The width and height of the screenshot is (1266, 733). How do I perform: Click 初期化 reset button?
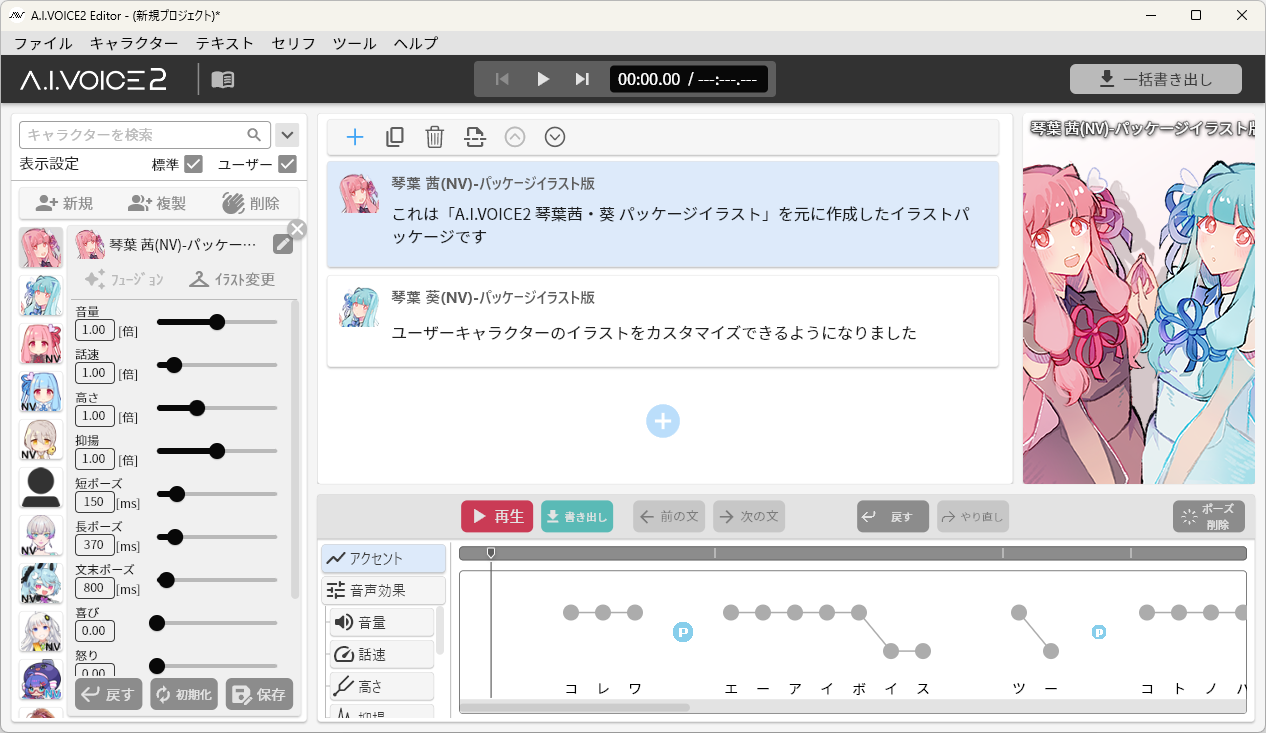184,694
